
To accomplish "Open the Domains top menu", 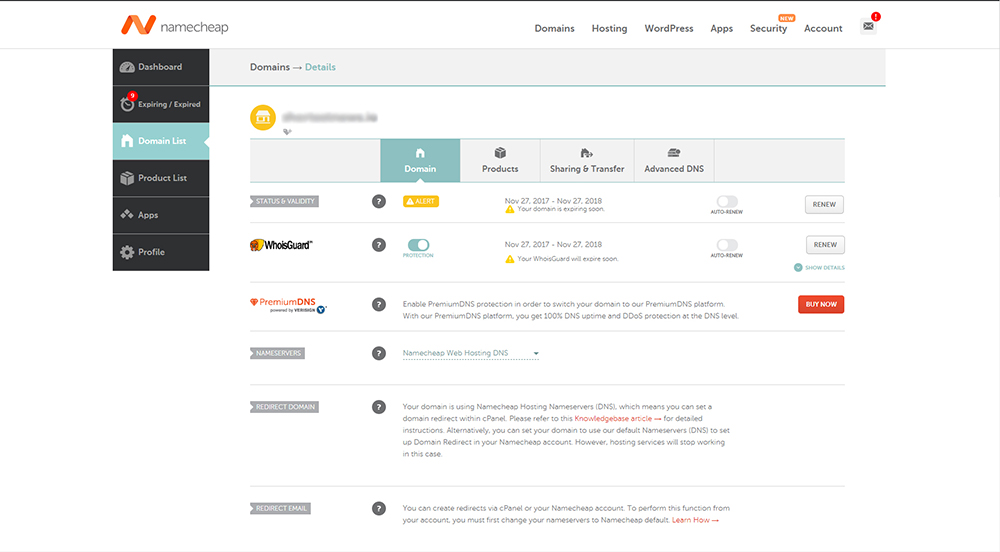I will pyautogui.click(x=554, y=29).
